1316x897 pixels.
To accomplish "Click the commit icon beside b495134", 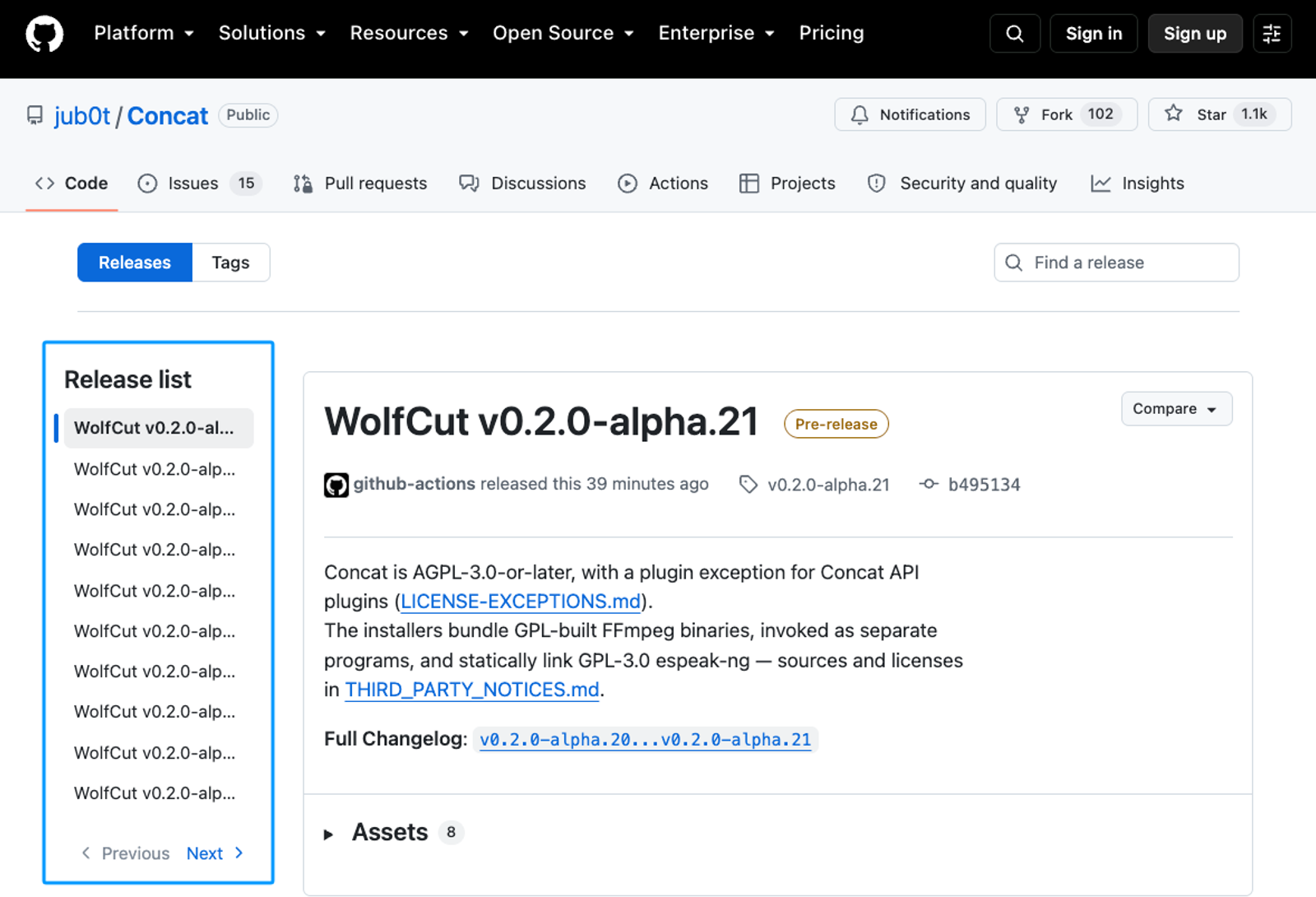I will [929, 484].
